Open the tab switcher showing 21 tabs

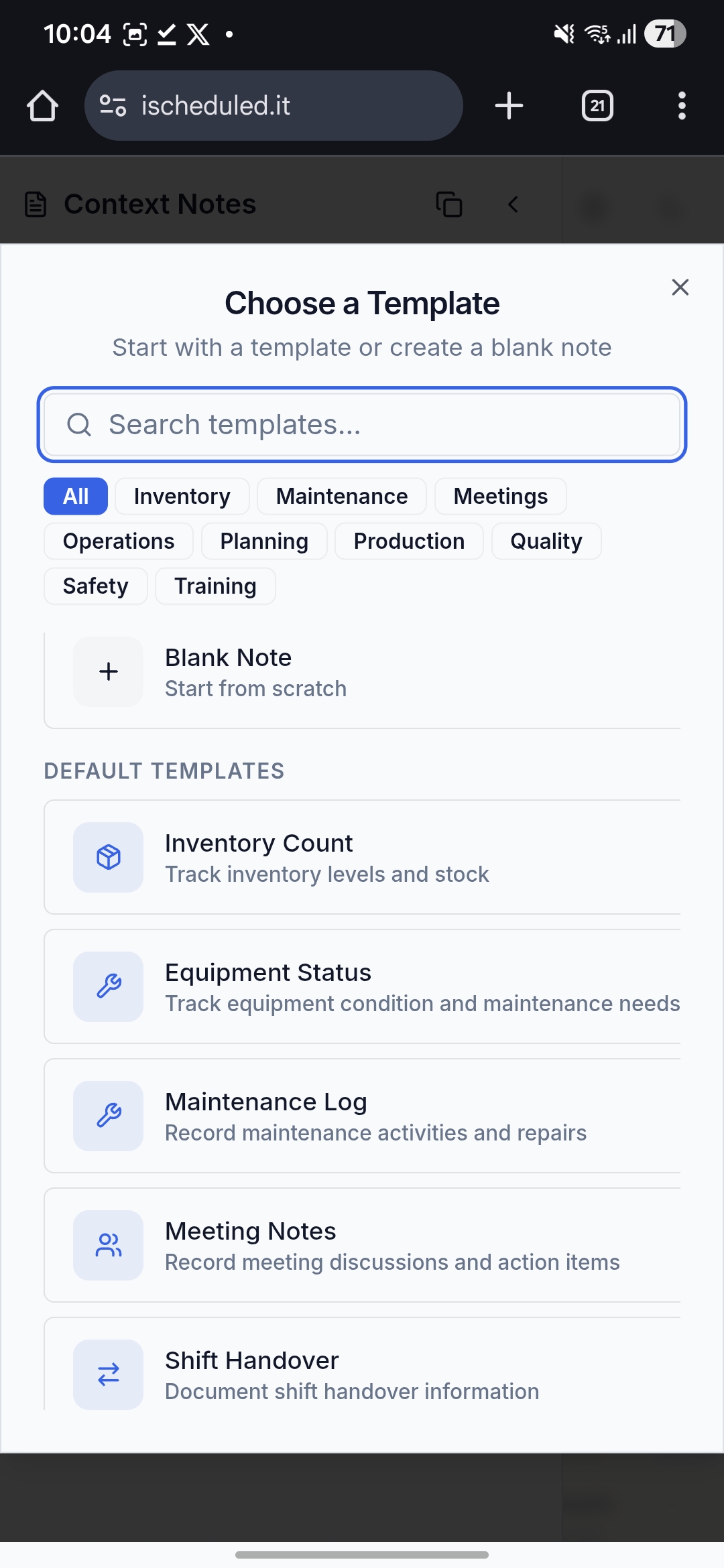coord(597,106)
